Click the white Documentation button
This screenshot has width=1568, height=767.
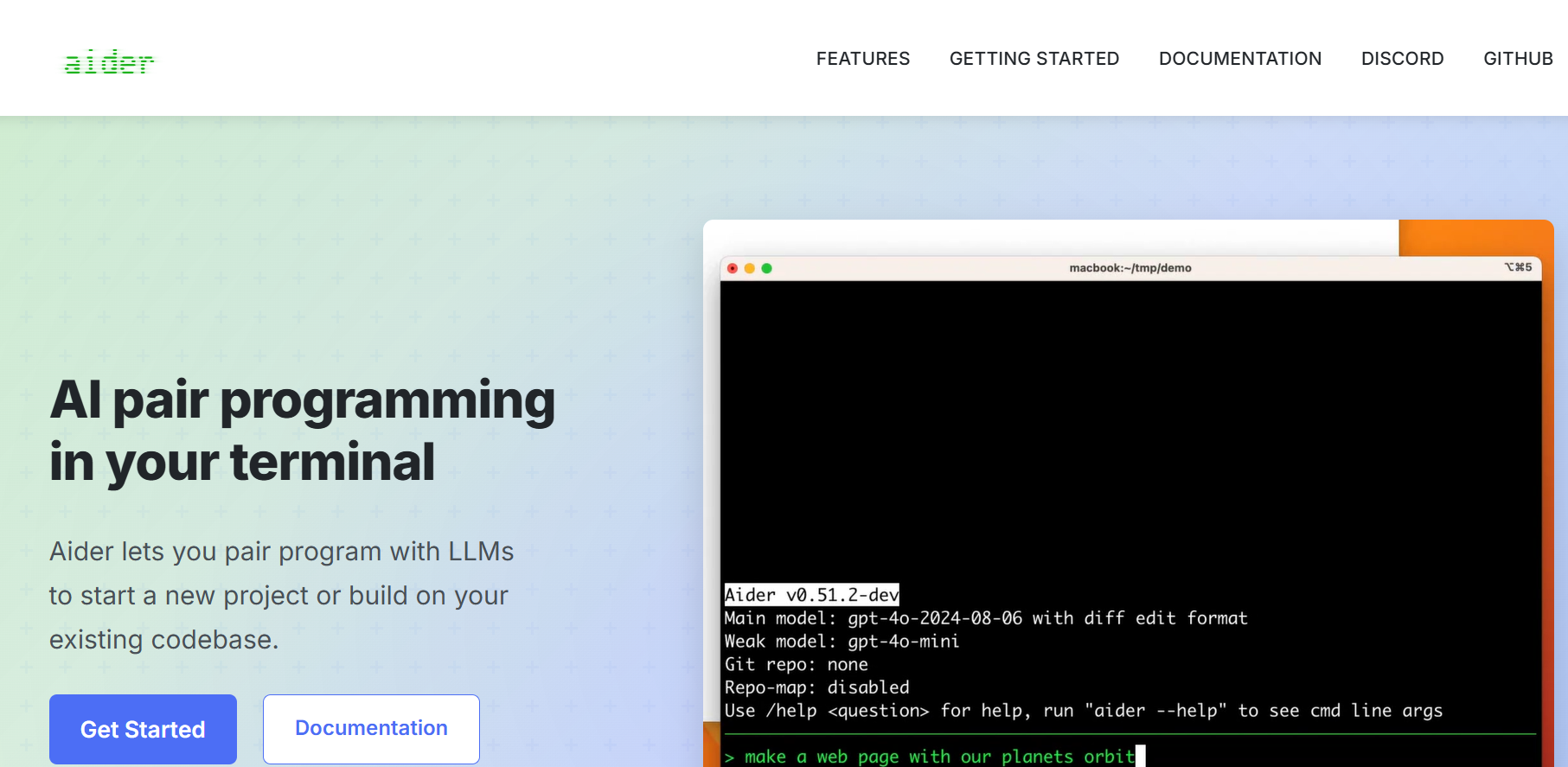click(x=371, y=729)
